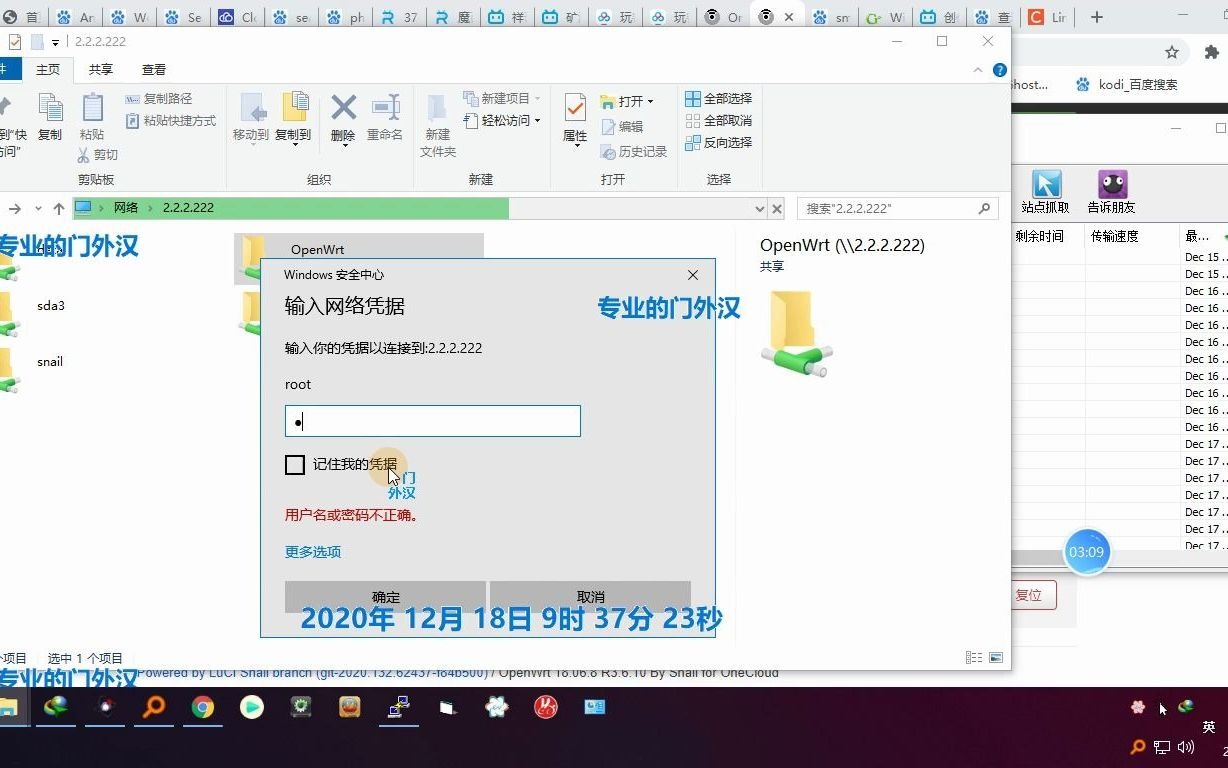Switch to 主页 ribbon tab
Image resolution: width=1228 pixels, height=768 pixels.
(x=48, y=70)
